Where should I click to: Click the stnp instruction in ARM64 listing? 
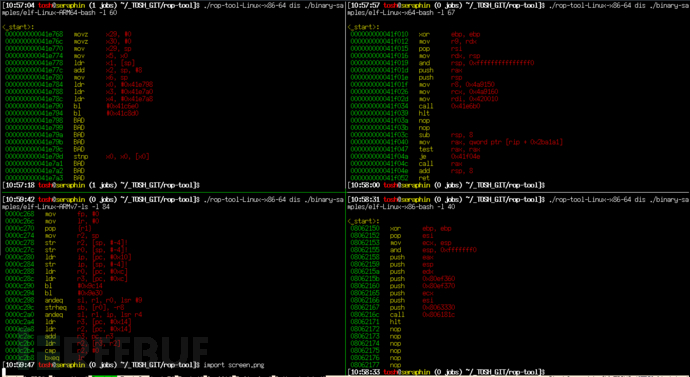pyautogui.click(x=81, y=157)
